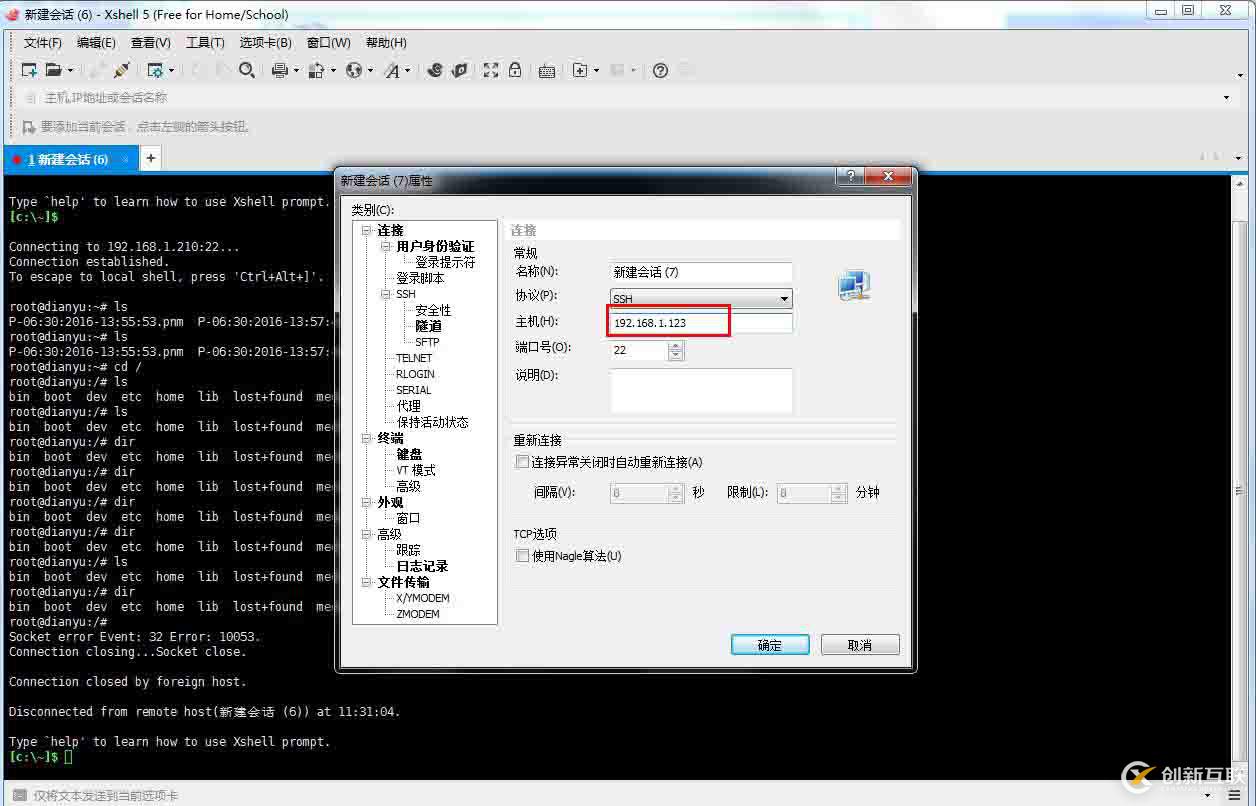
Task: Click the dialog's question-mark help button
Action: point(851,177)
